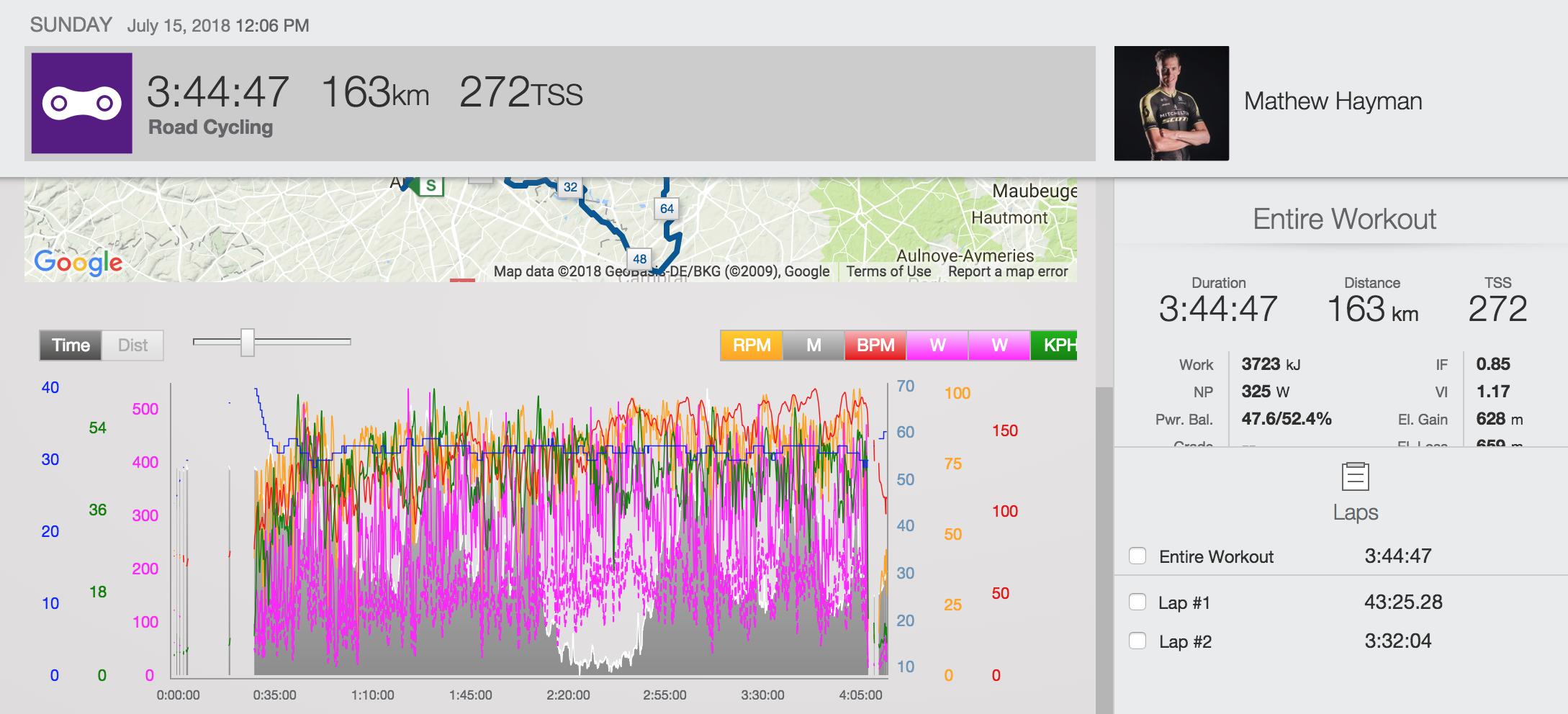The image size is (1568, 714).
Task: Click the 325 W NP value
Action: click(x=1265, y=392)
